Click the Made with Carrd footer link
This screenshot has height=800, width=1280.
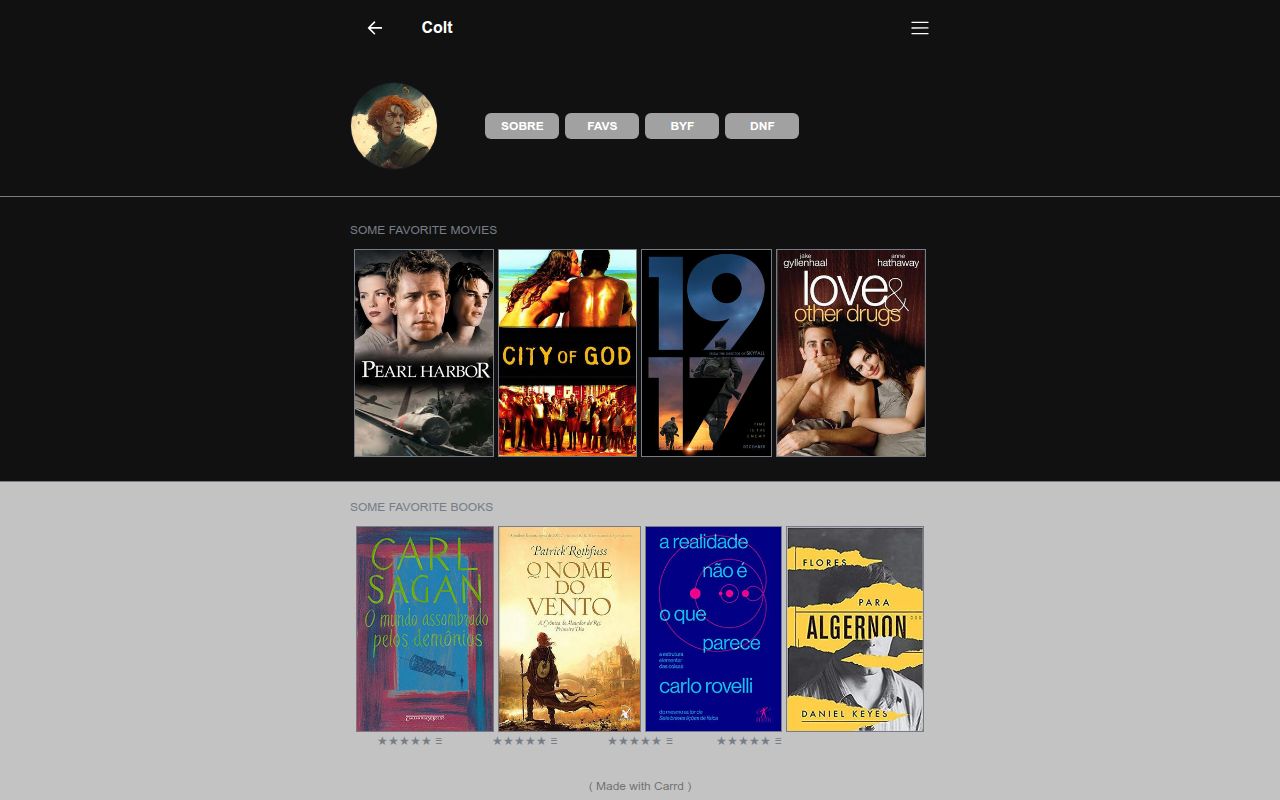pyautogui.click(x=640, y=786)
